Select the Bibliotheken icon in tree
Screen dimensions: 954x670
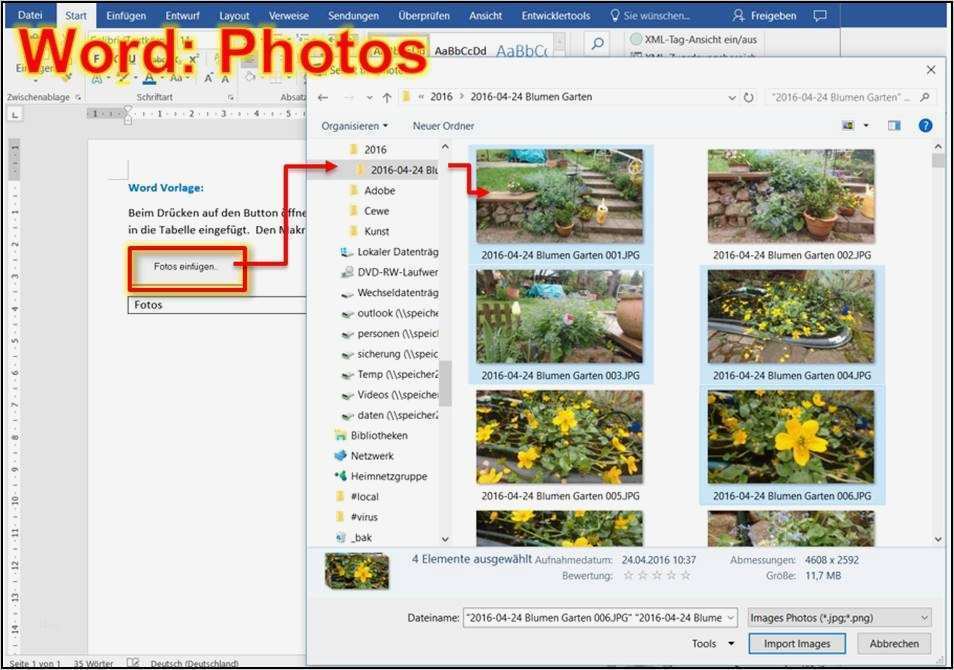(340, 435)
